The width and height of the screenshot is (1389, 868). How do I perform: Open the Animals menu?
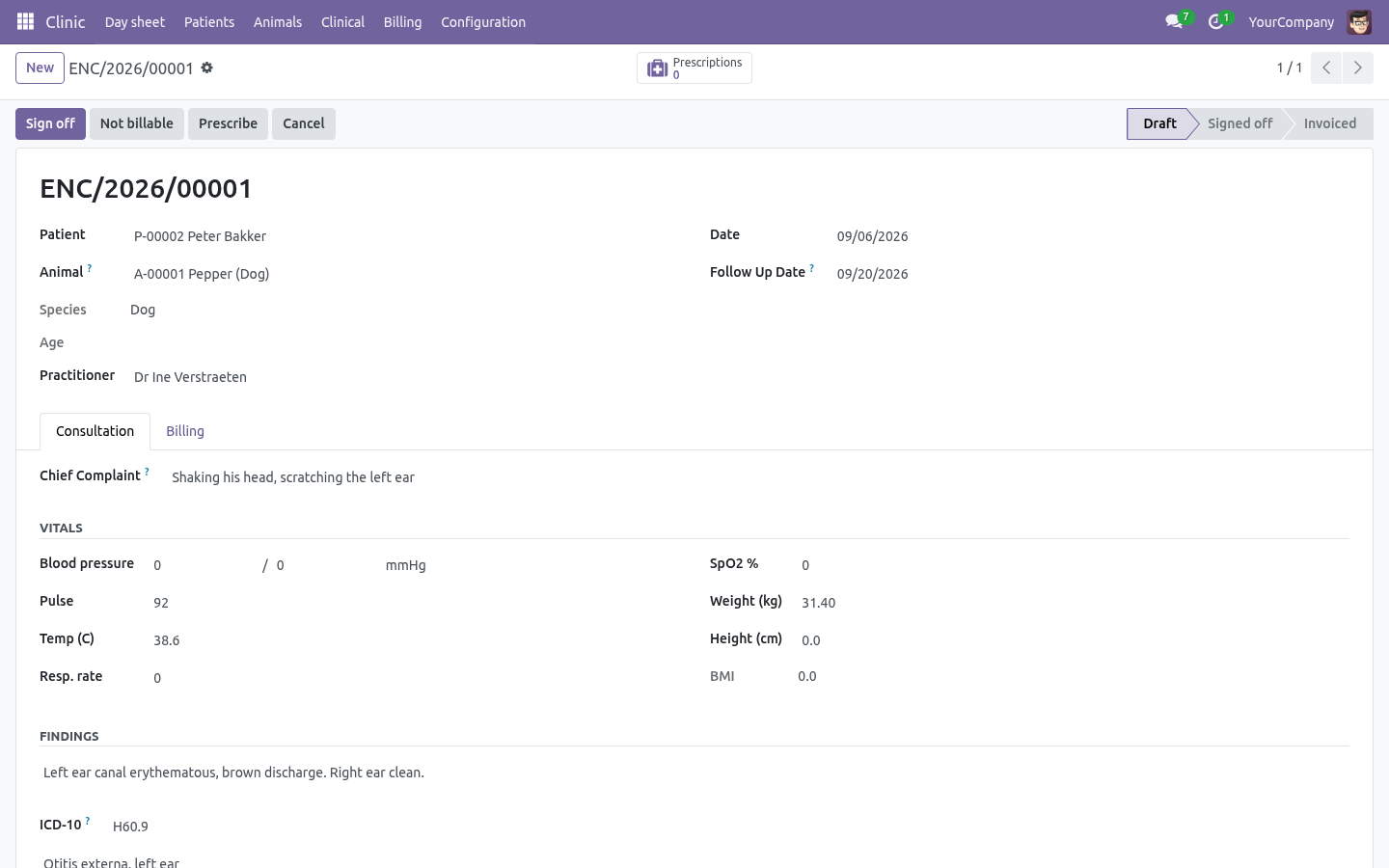pyautogui.click(x=278, y=21)
